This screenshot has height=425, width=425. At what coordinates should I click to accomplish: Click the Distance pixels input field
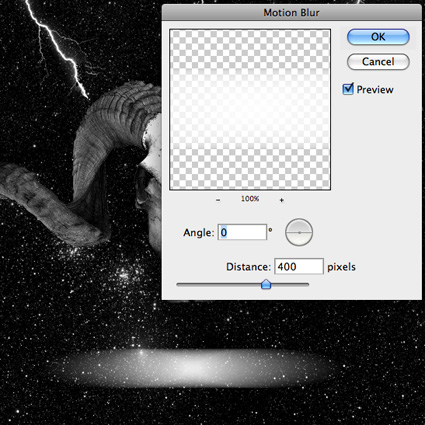click(x=299, y=266)
